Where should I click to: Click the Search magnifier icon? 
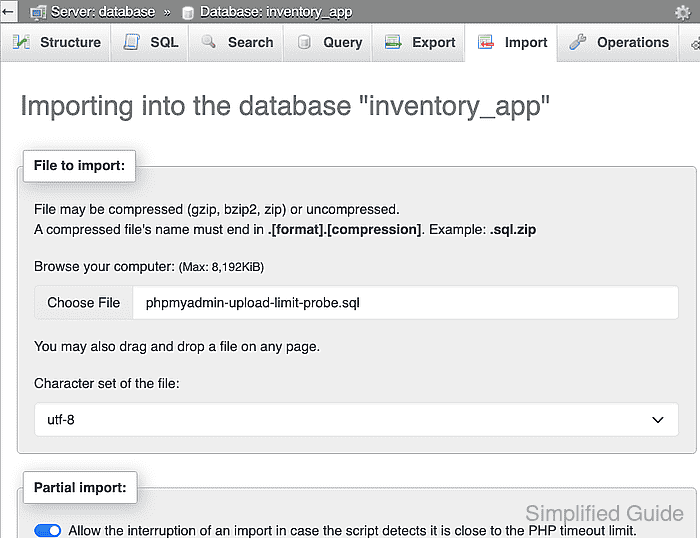(x=208, y=42)
